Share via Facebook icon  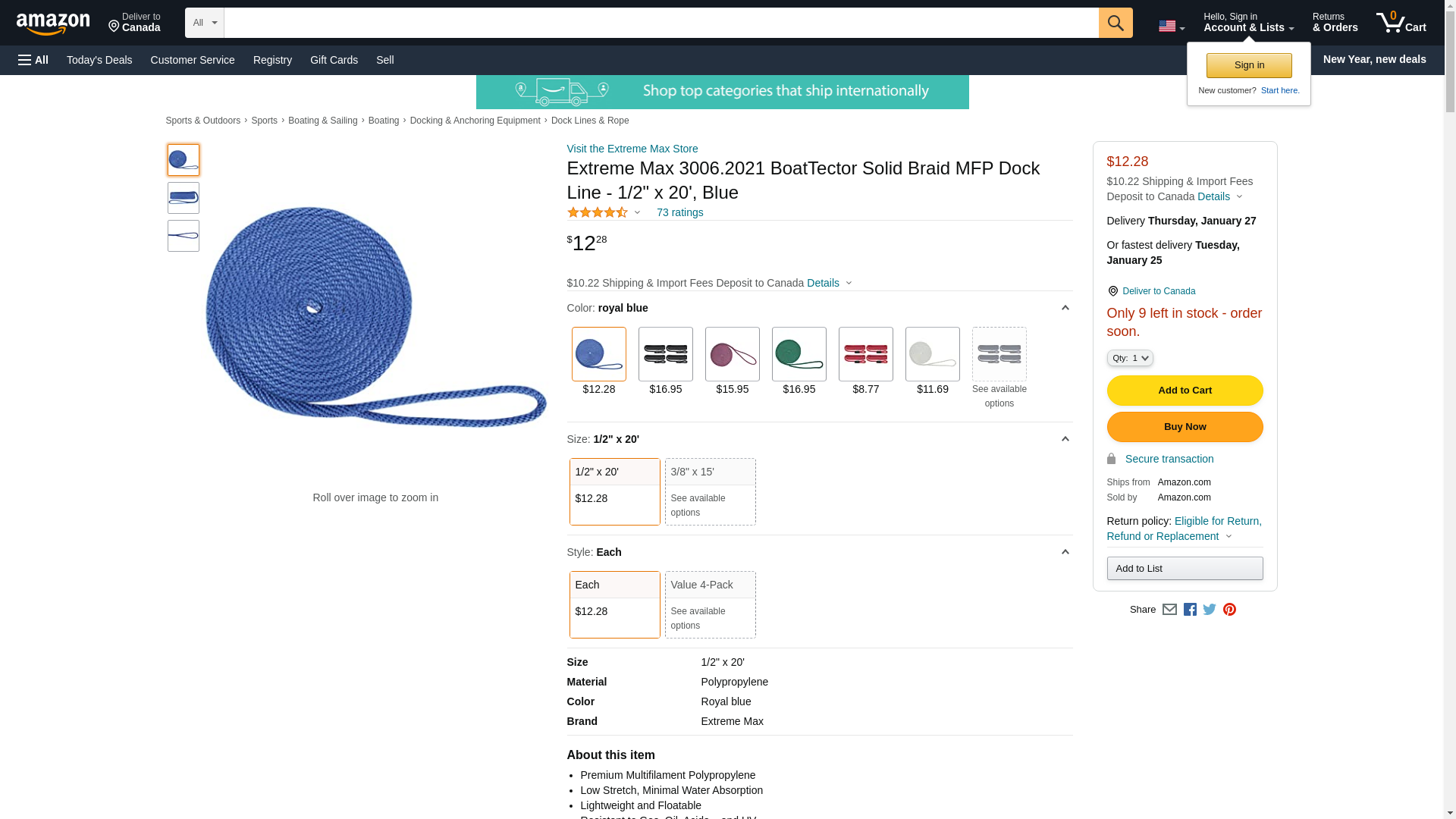tap(1189, 610)
